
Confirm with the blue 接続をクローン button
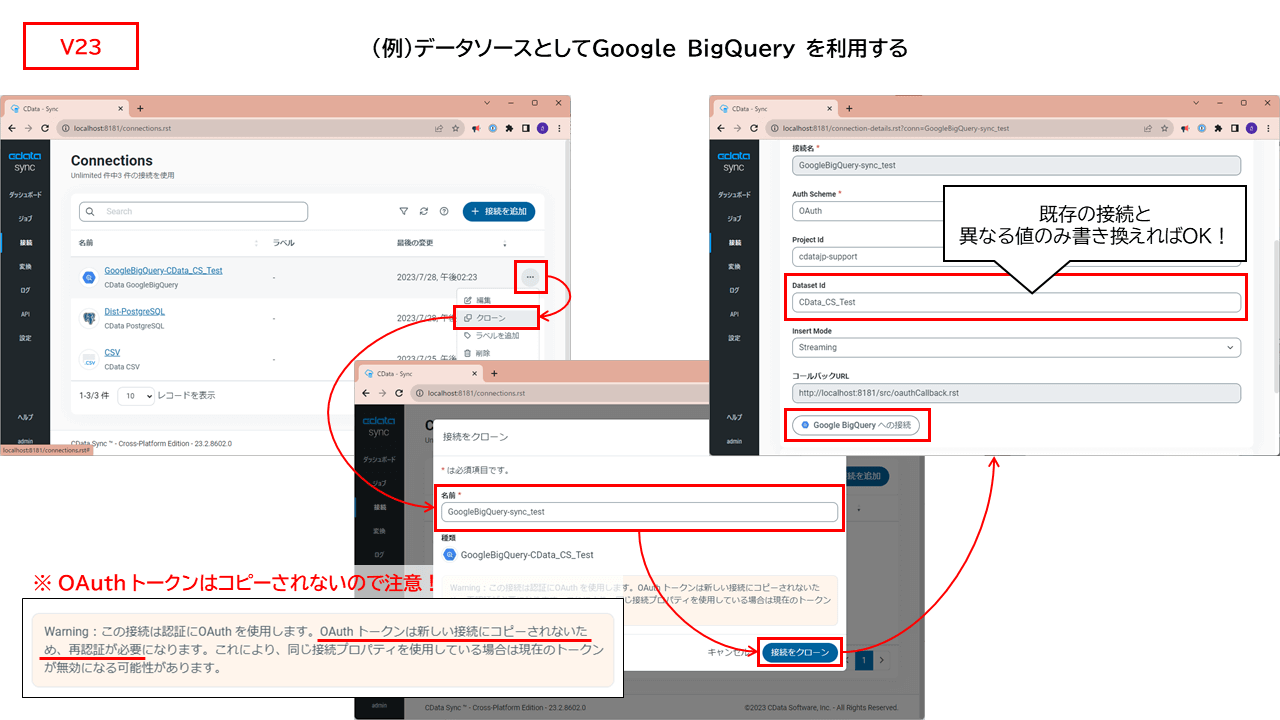pyautogui.click(x=800, y=652)
